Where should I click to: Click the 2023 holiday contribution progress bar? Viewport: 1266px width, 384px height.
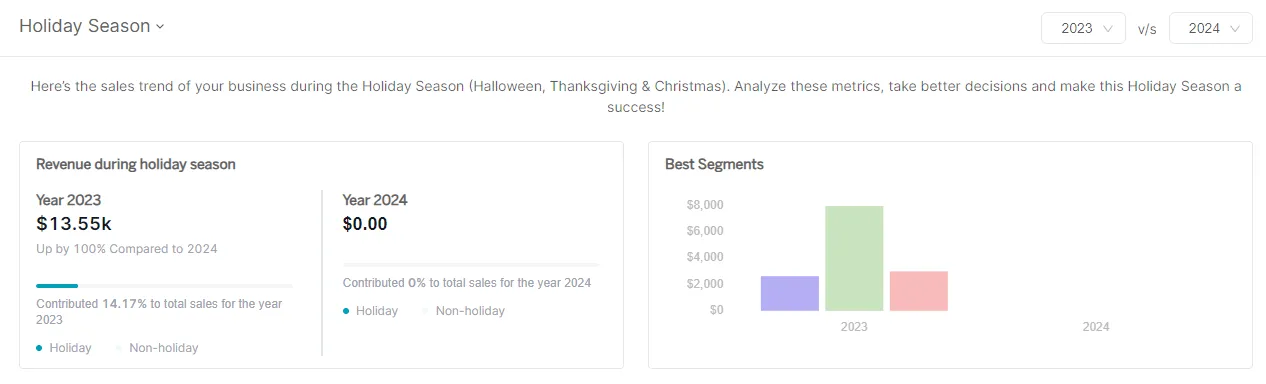pyautogui.click(x=165, y=286)
